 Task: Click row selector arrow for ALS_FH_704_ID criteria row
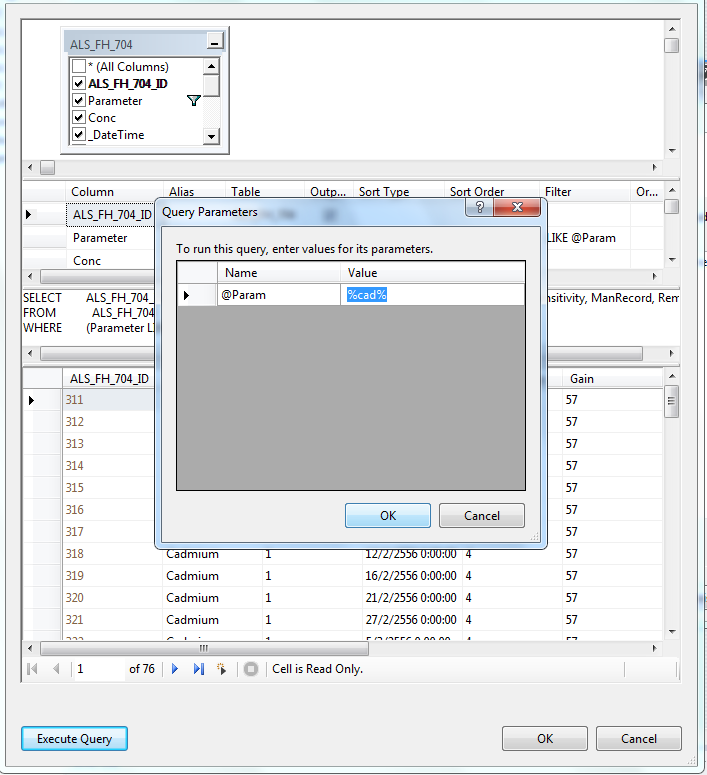[x=44, y=215]
